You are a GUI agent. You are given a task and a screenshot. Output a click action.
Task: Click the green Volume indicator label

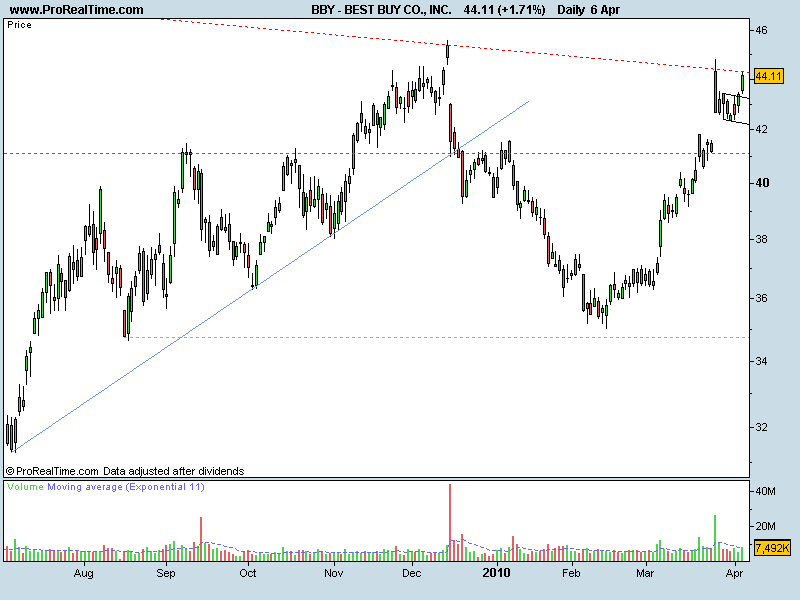(x=26, y=487)
